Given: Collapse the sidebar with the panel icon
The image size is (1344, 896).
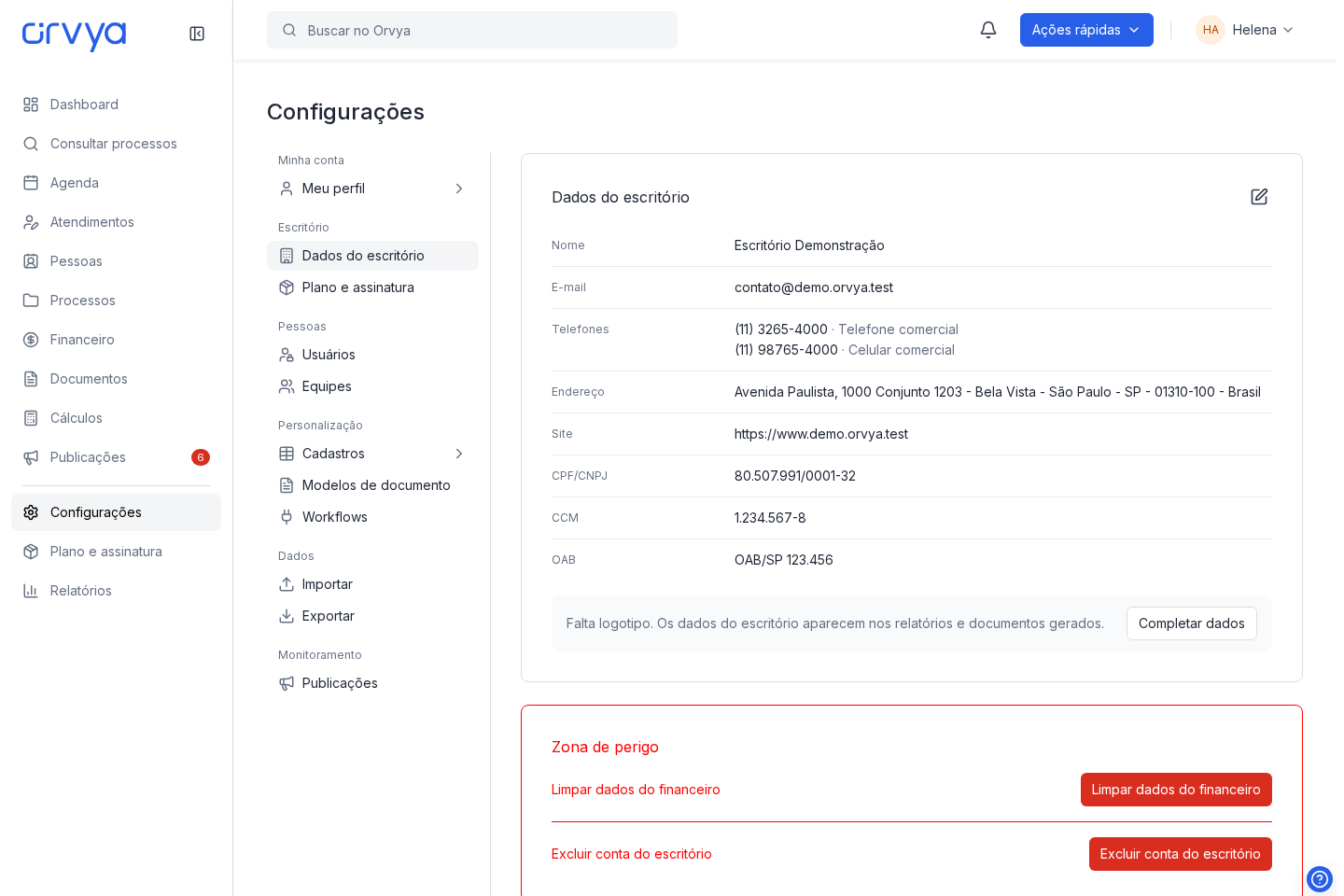Looking at the screenshot, I should pos(197,34).
